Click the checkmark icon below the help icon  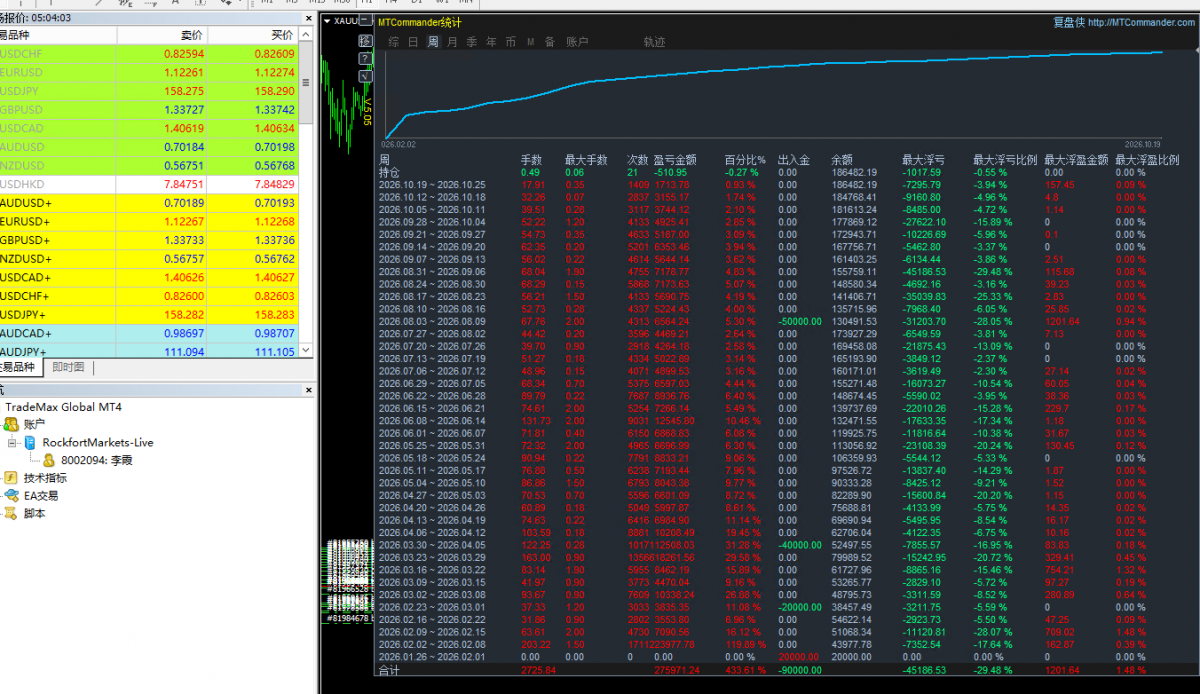tap(366, 76)
